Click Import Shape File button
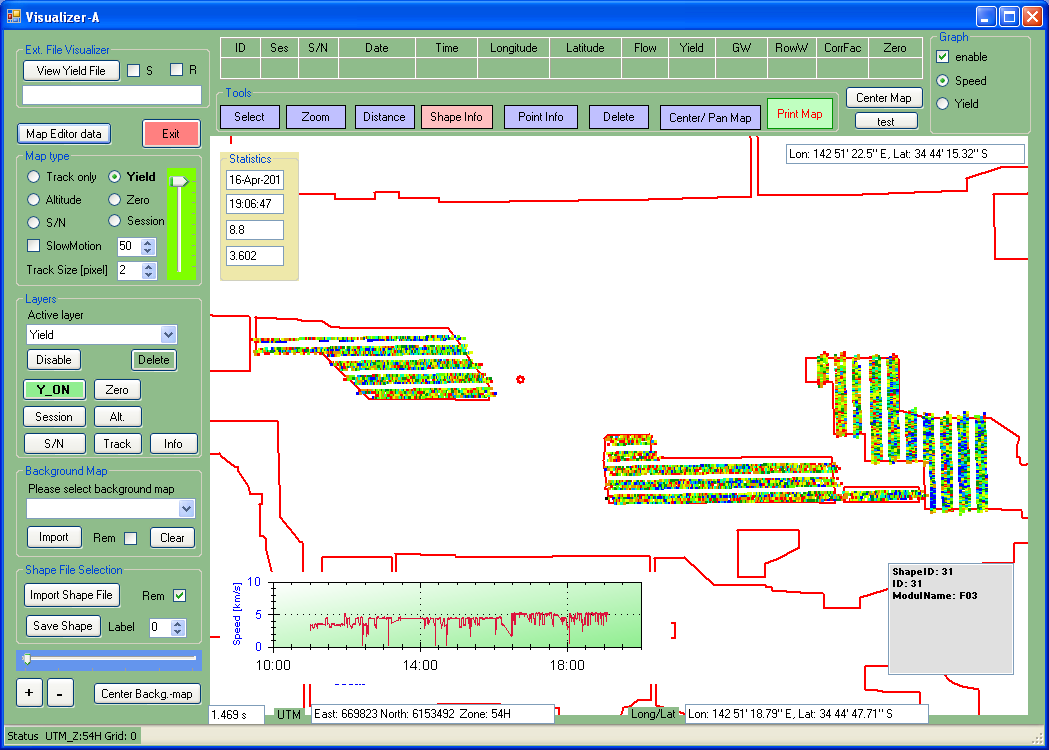Image resolution: width=1049 pixels, height=750 pixels. [71, 595]
